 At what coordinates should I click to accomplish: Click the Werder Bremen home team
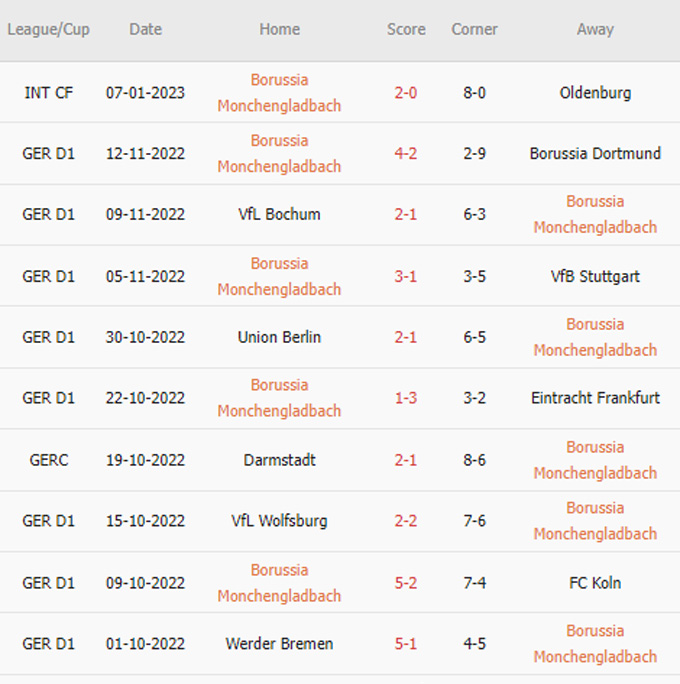[x=279, y=644]
